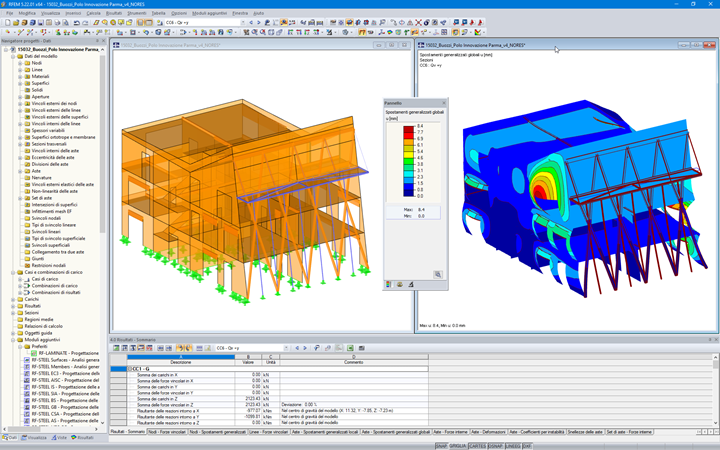The height and width of the screenshot is (450, 720).
Task: Switch to Nodi - Forze vincolari tab
Action: click(167, 432)
